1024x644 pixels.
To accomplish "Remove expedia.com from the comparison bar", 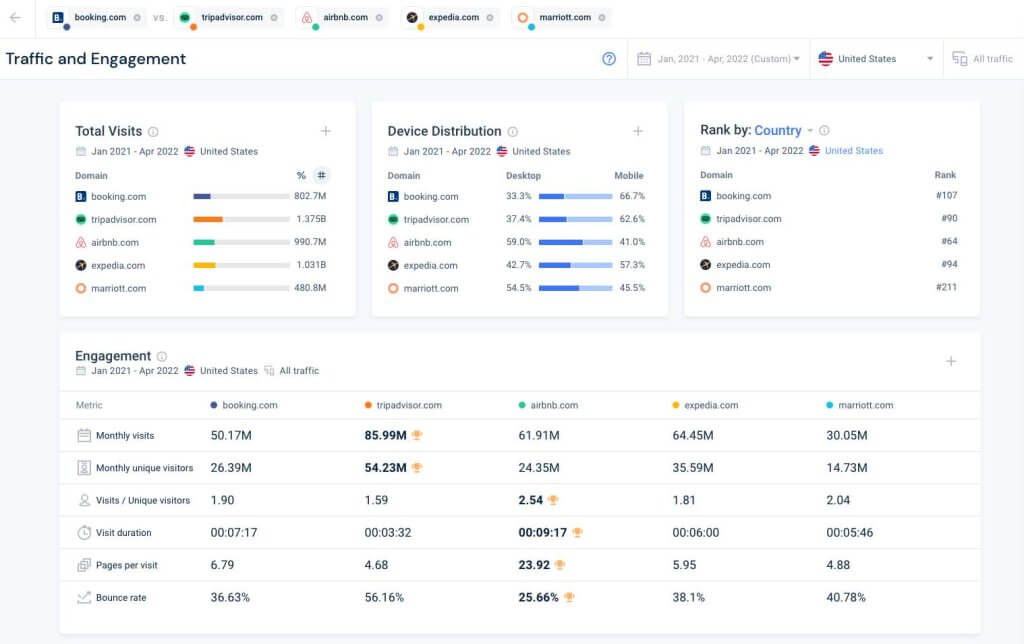I will click(490, 18).
